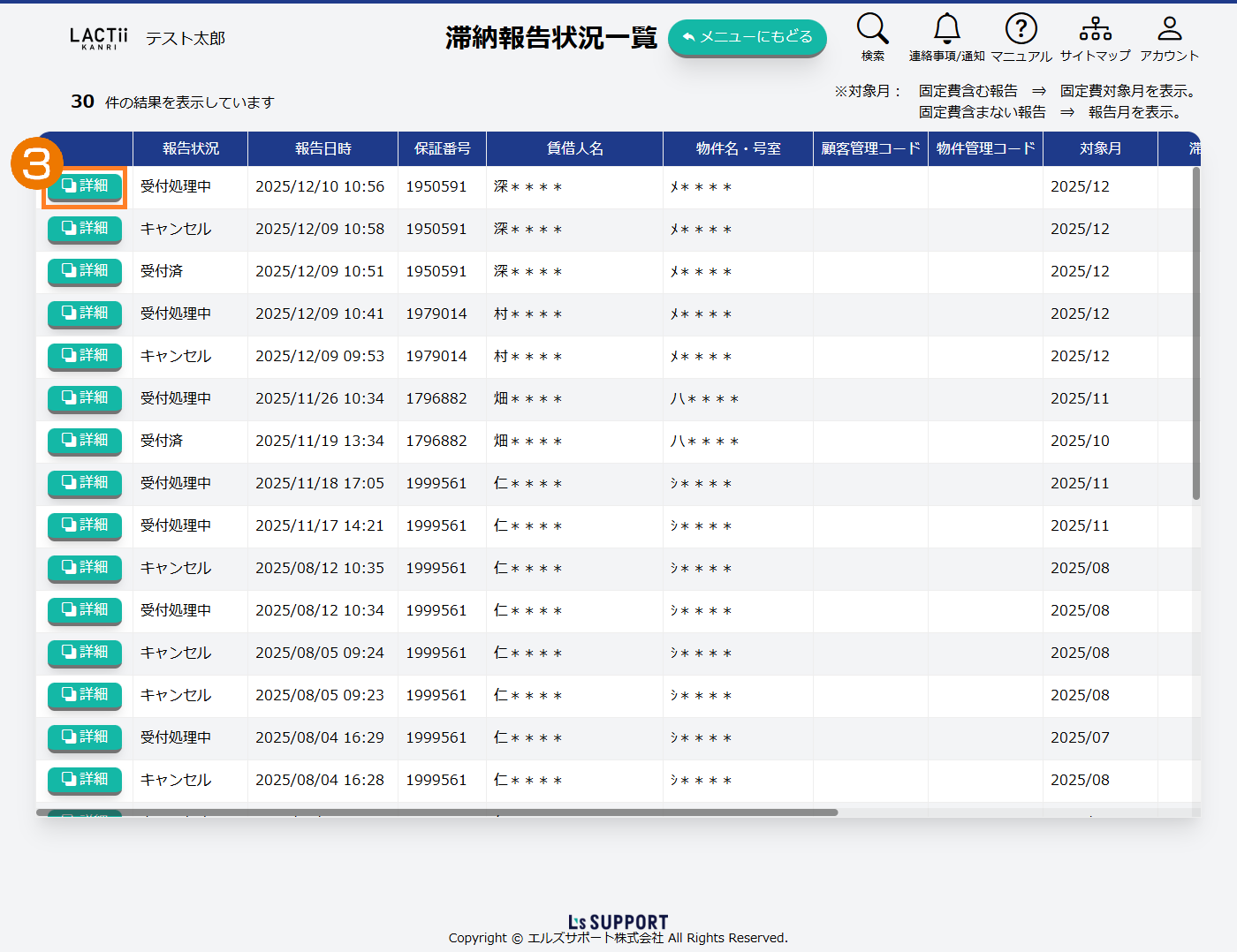Click the 報告日時 column header
Image resolution: width=1237 pixels, height=952 pixels.
(323, 148)
